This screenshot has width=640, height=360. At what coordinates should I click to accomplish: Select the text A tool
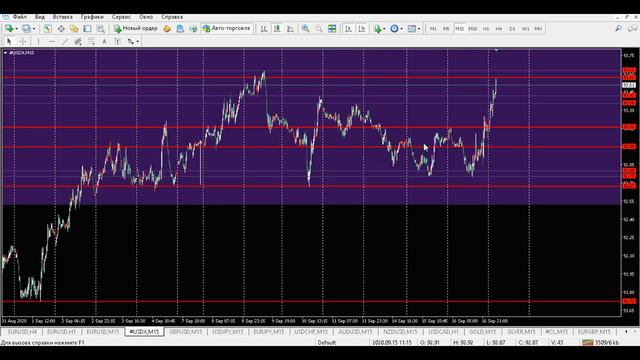point(104,41)
